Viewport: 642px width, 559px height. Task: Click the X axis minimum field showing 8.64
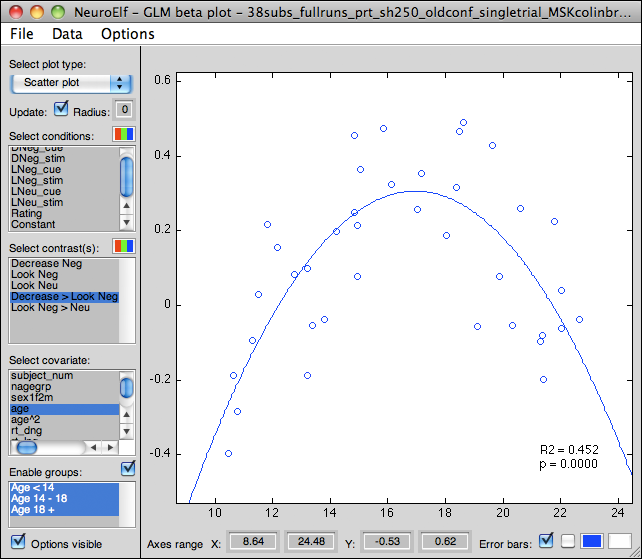[x=255, y=541]
